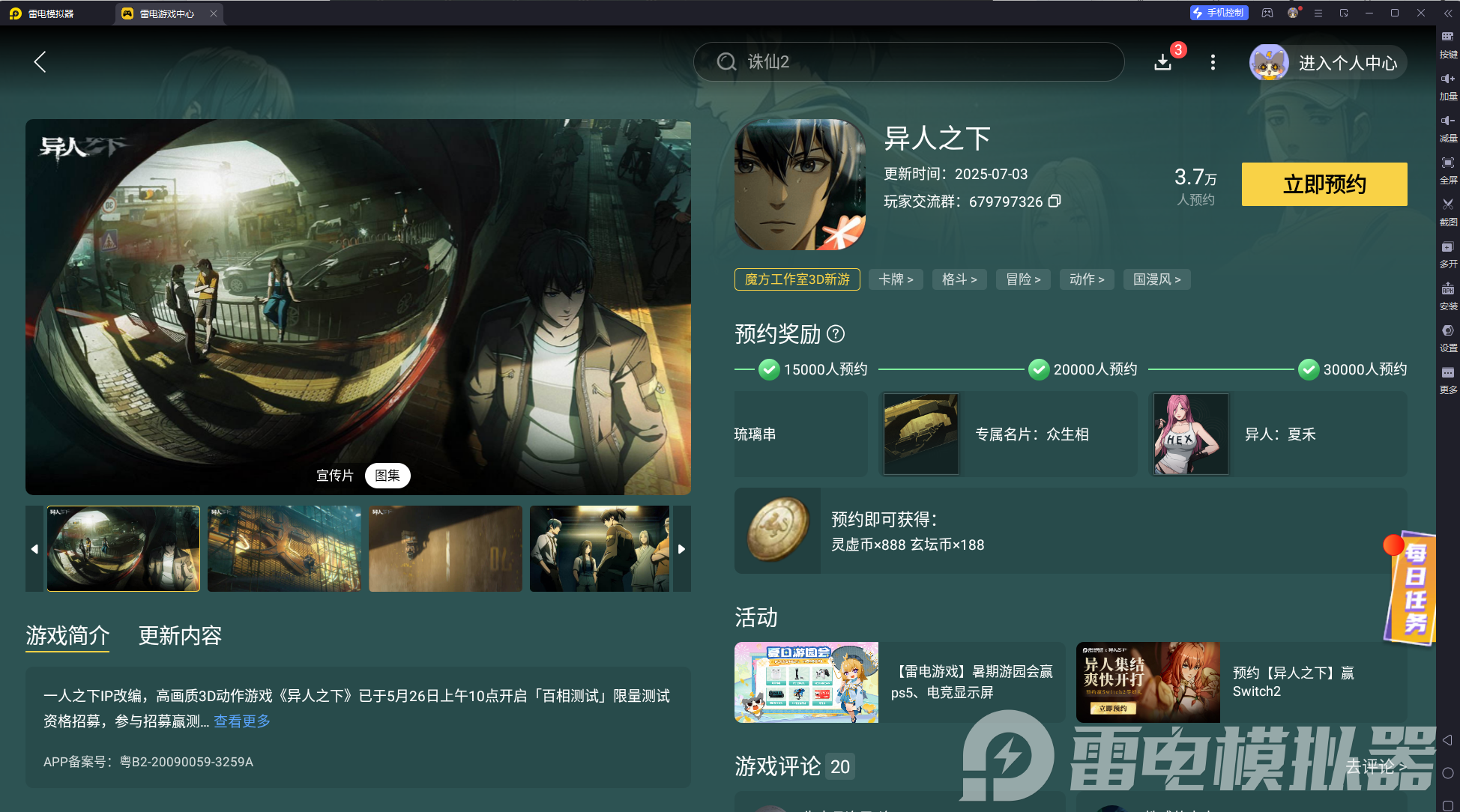Click the screenshot (截图) sidebar icon
This screenshot has width=1460, height=812.
(x=1447, y=204)
